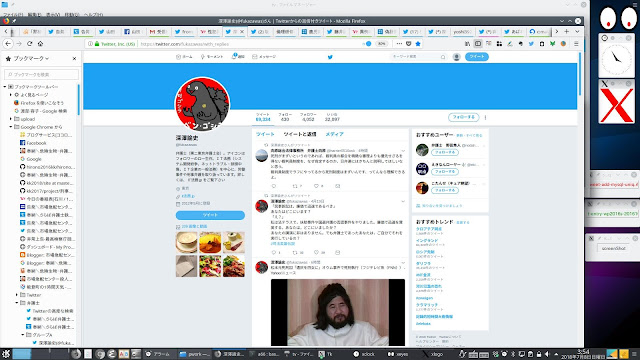
Task: Open the three-dot more menu beside Follow button
Action: coord(485,118)
